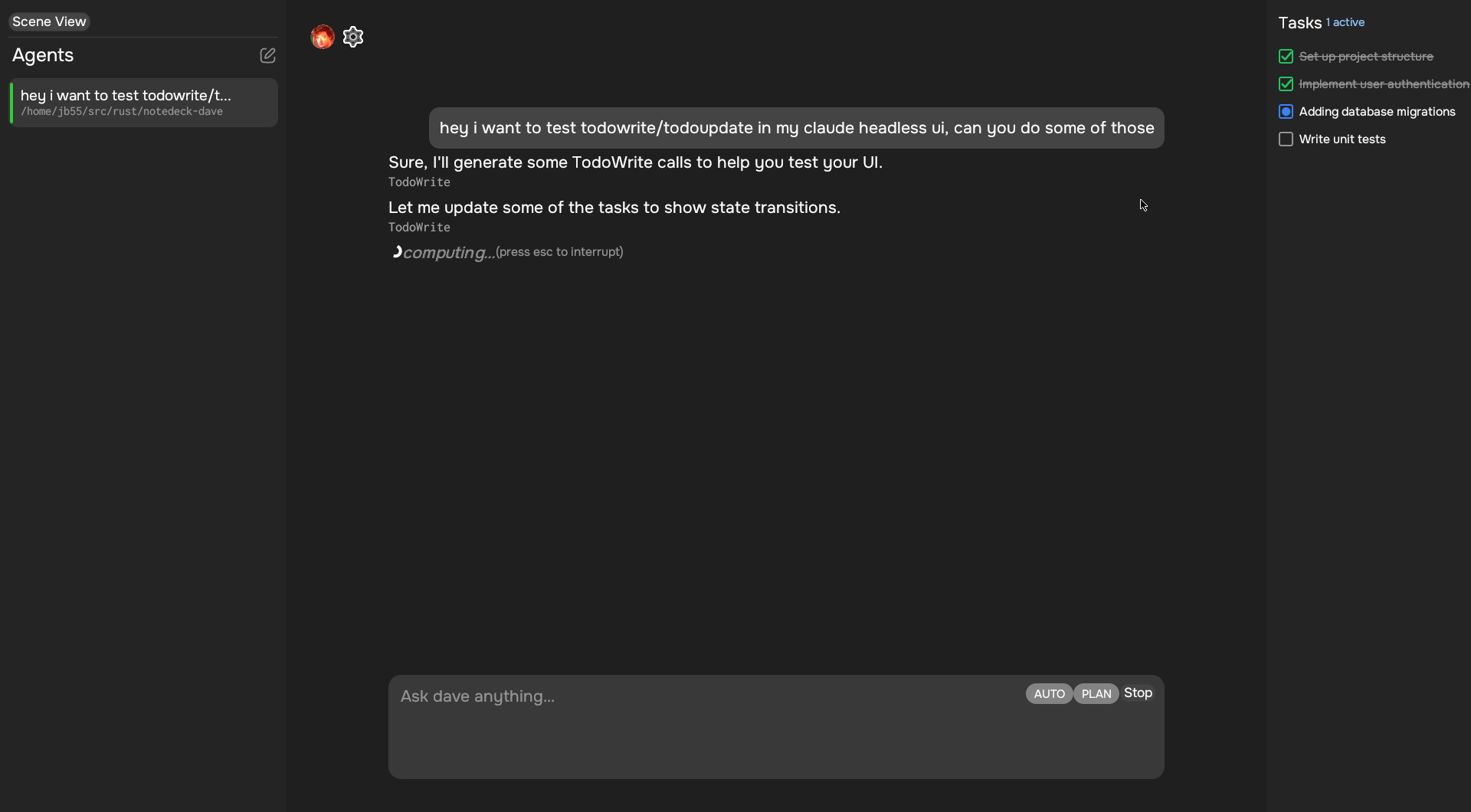This screenshot has width=1471, height=812.
Task: Click the 'Adding database migrations' status indicator
Action: click(1286, 112)
